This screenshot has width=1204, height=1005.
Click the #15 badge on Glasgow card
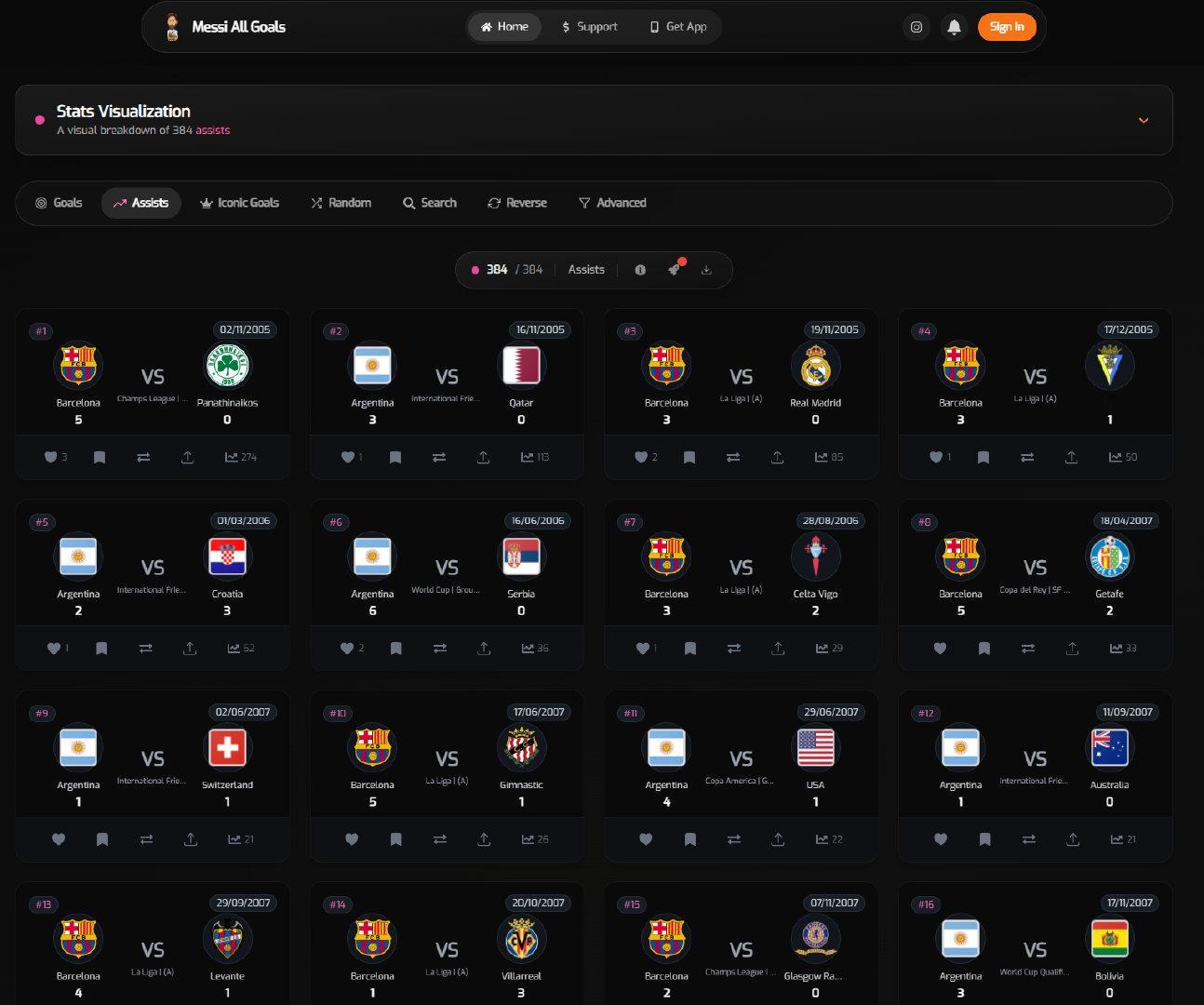click(x=632, y=904)
